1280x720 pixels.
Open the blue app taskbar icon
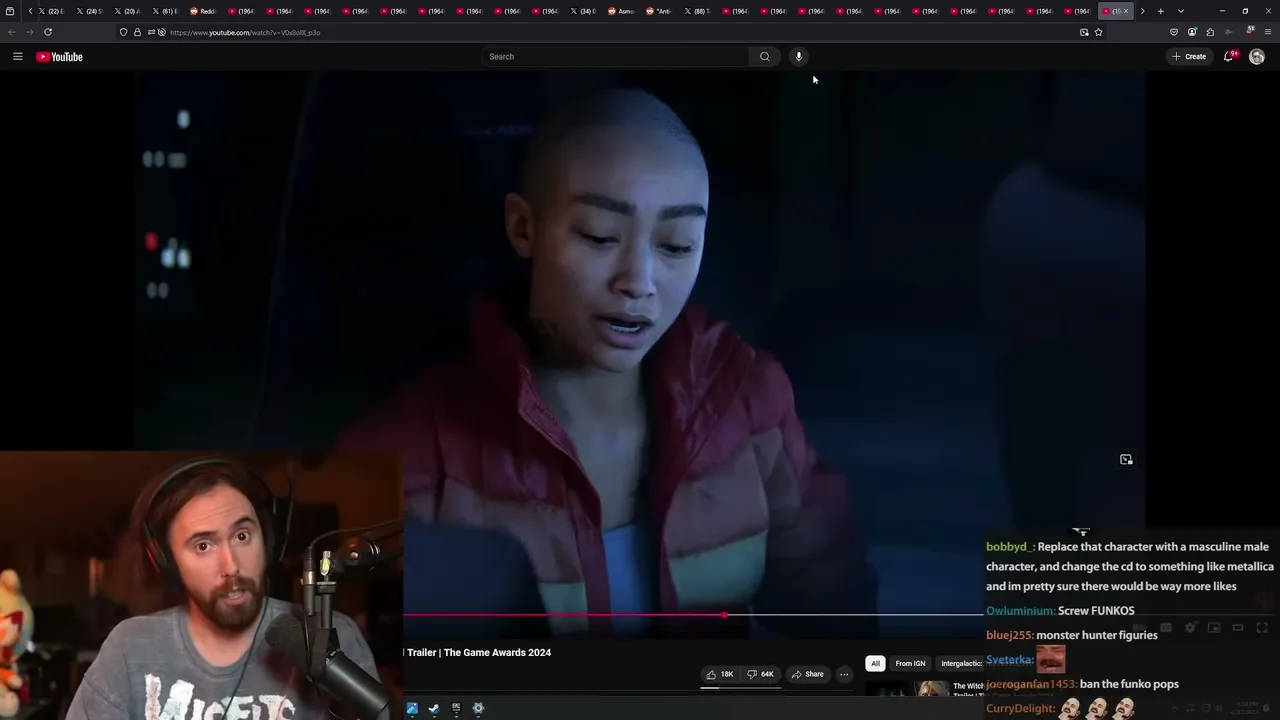coord(412,708)
